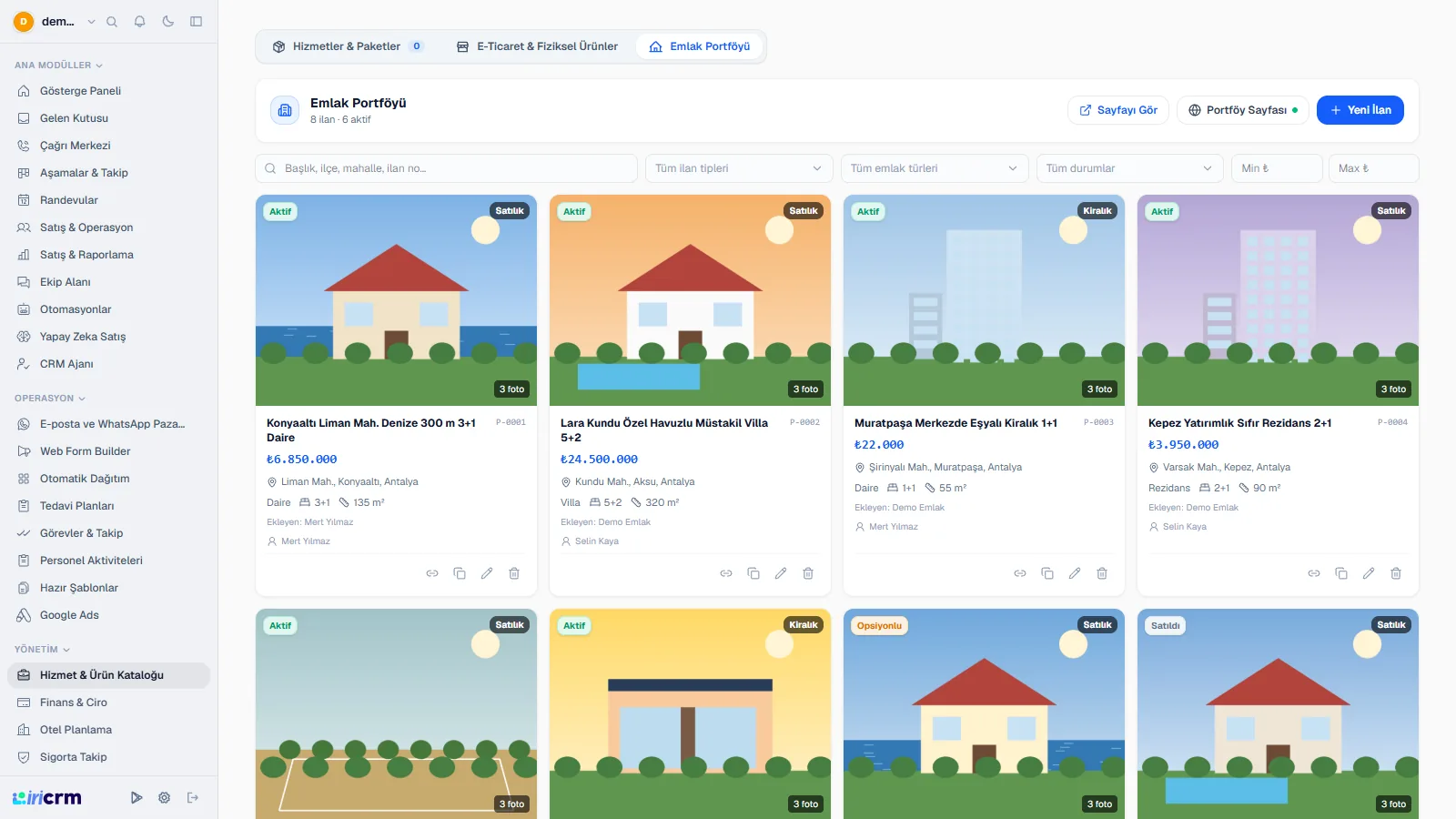1456x819 pixels.
Task: Focus the Min ₺ price field
Action: coord(1277,168)
